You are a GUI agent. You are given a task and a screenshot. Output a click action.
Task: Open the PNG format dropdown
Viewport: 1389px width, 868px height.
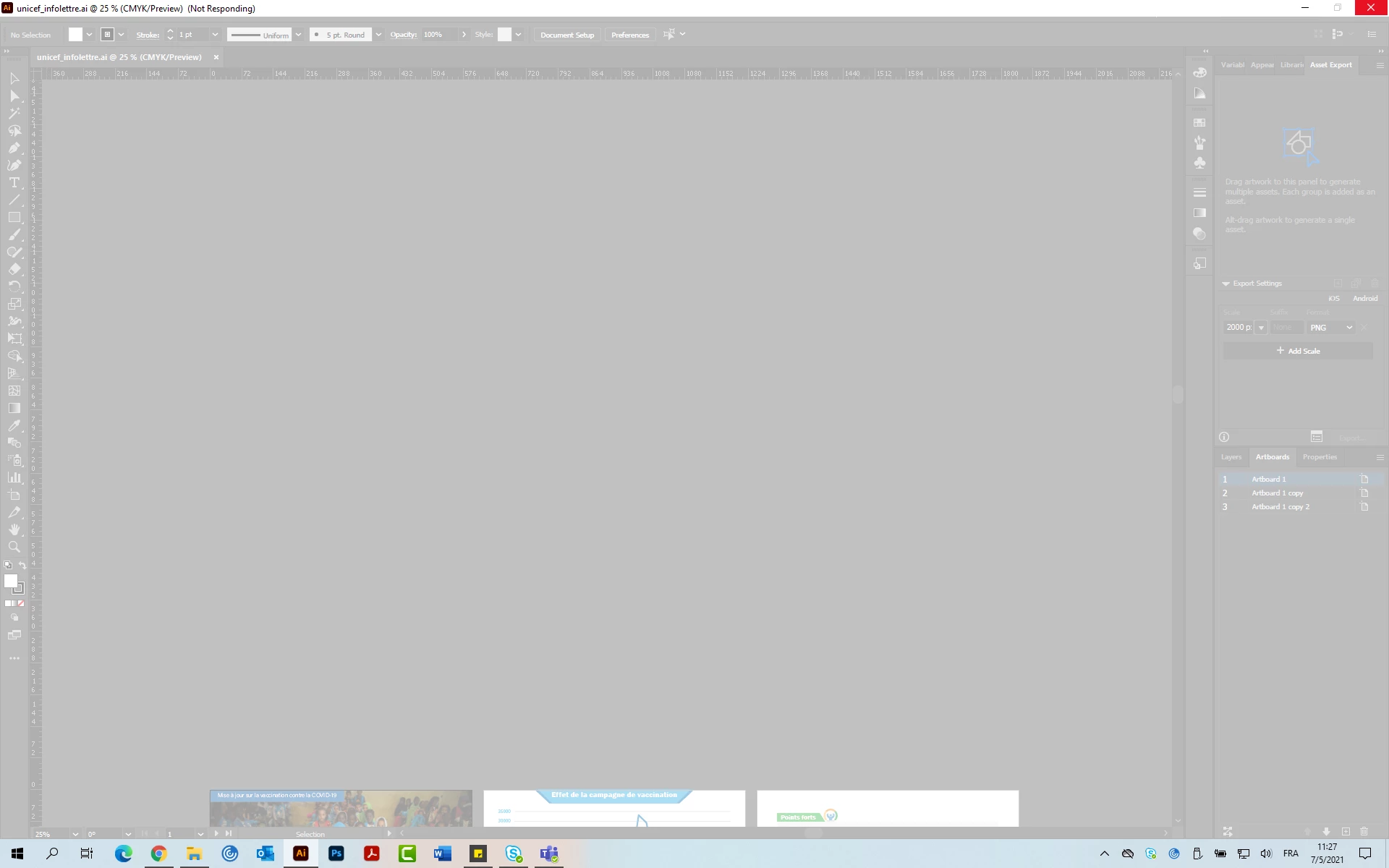pos(1331,328)
